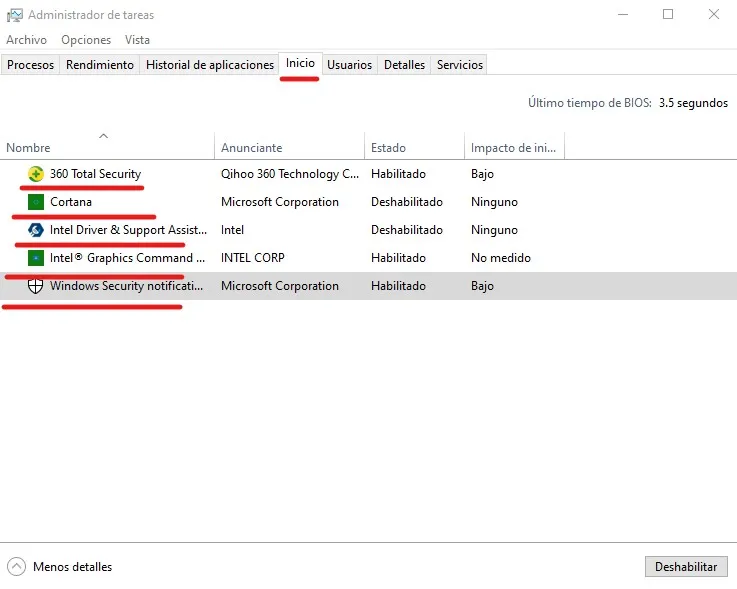Click Habilitado status of Windows Security row
This screenshot has height=589, width=737.
(398, 286)
